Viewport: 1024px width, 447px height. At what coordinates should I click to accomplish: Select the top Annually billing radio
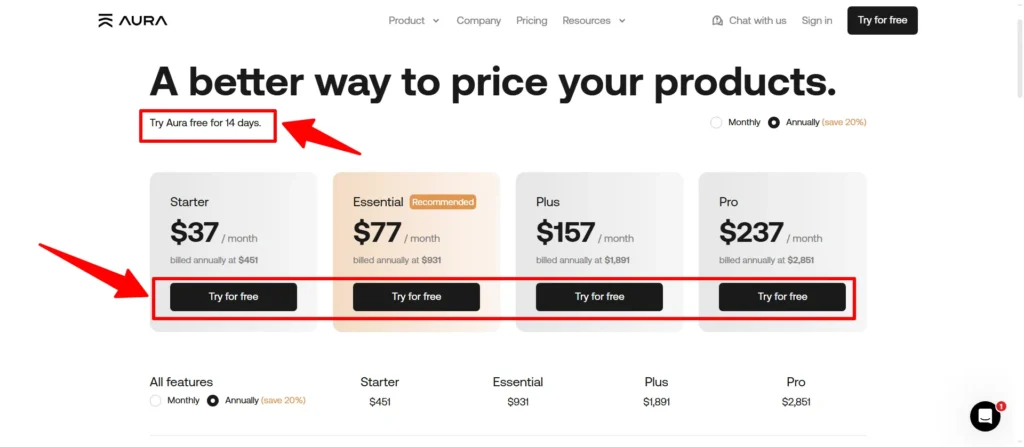point(774,122)
